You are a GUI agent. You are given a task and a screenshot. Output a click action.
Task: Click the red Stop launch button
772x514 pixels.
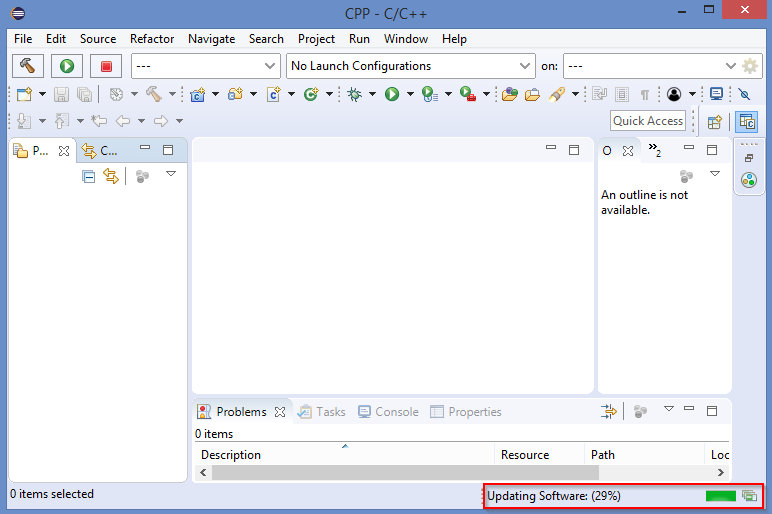105,66
